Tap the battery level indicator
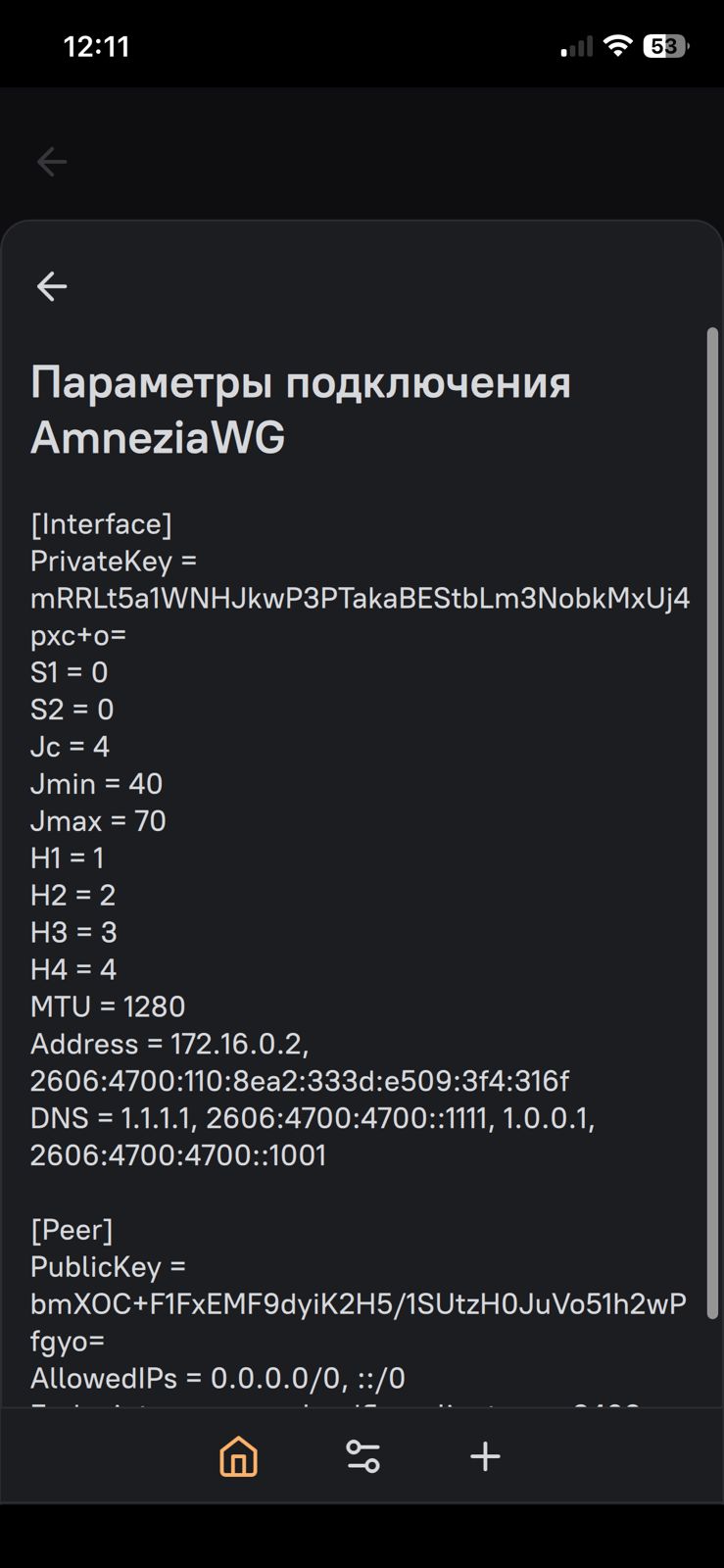724x1568 pixels. tap(665, 46)
